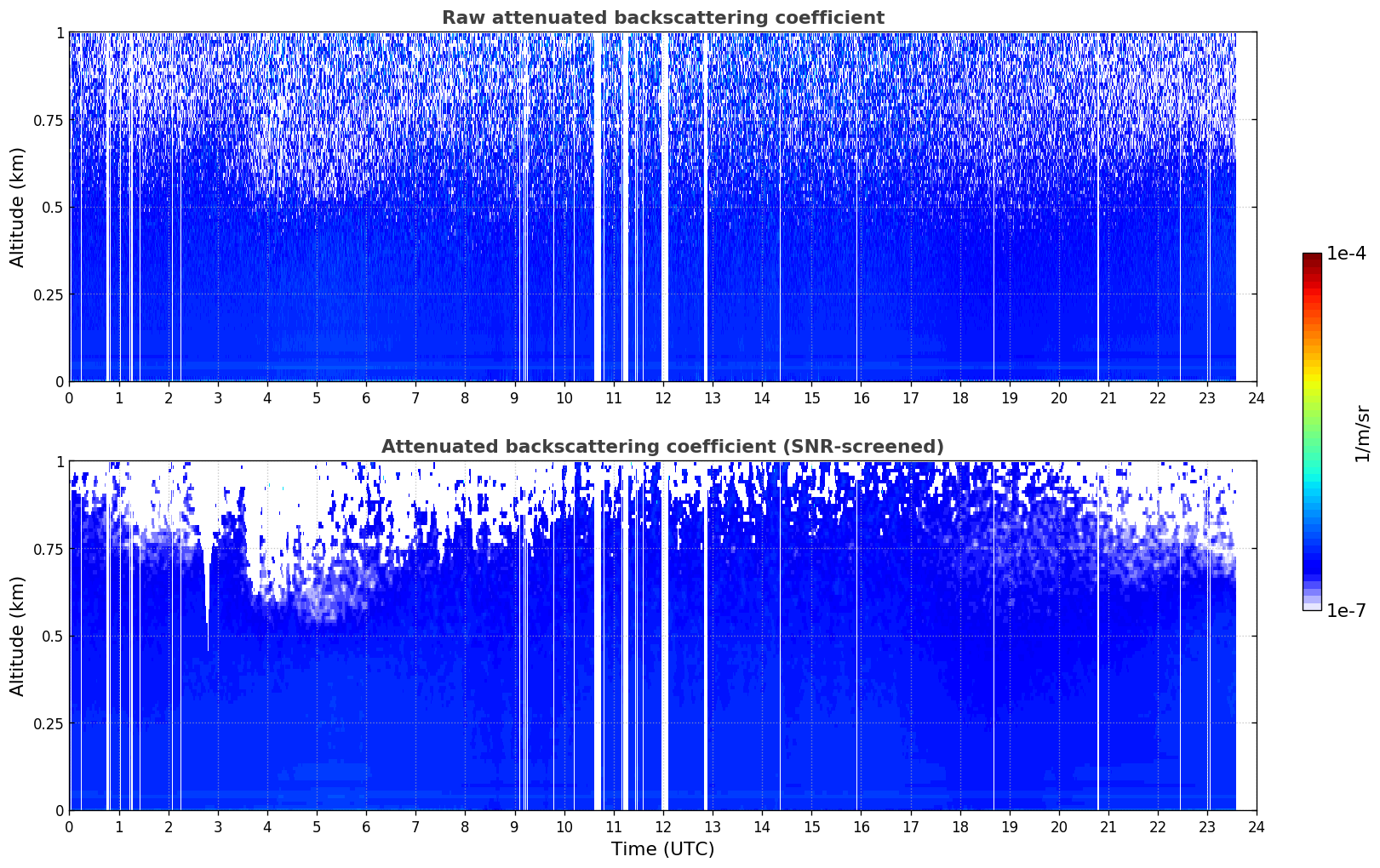Click the 0.25 altitude tick on lower plot

49,723
